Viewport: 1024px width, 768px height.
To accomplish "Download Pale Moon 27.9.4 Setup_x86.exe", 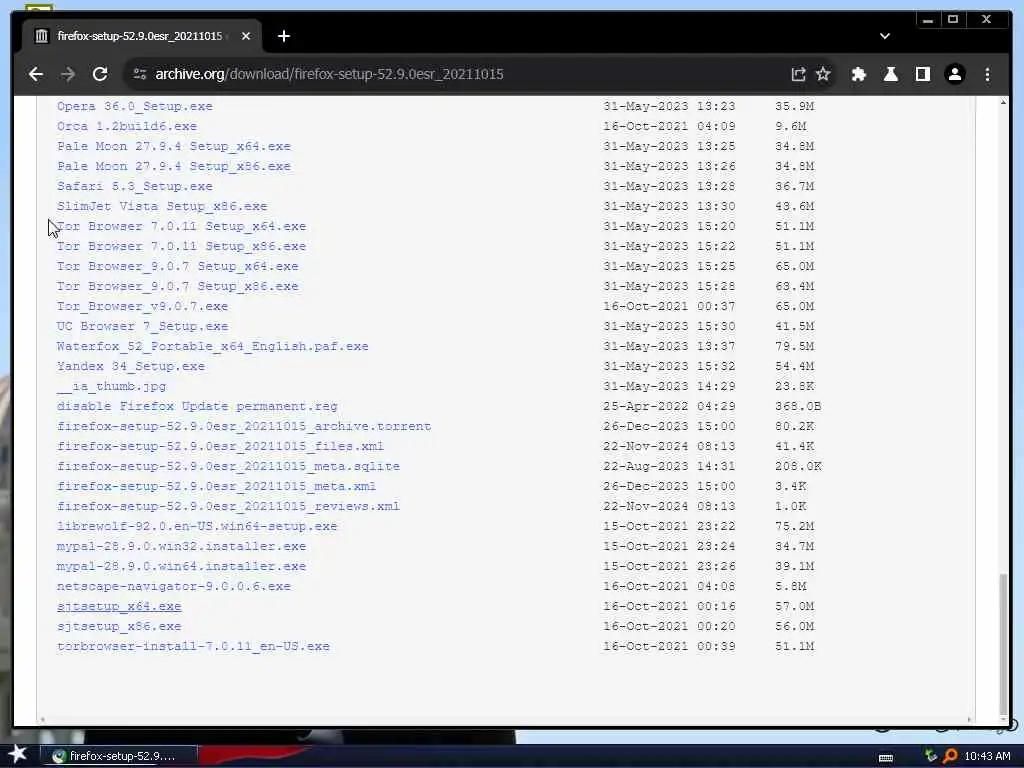I will click(x=174, y=166).
